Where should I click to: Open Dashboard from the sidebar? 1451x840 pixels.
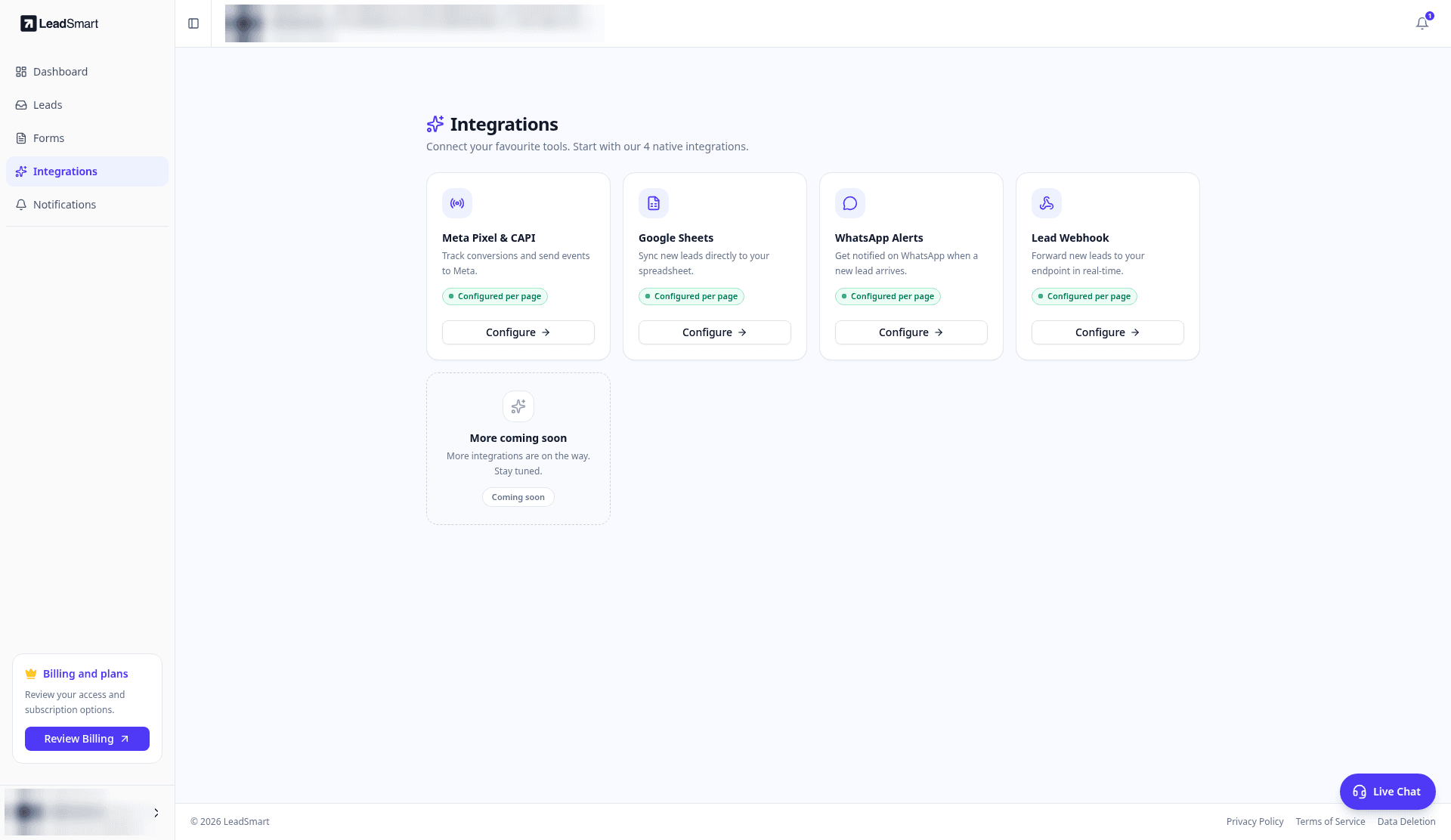tap(87, 72)
